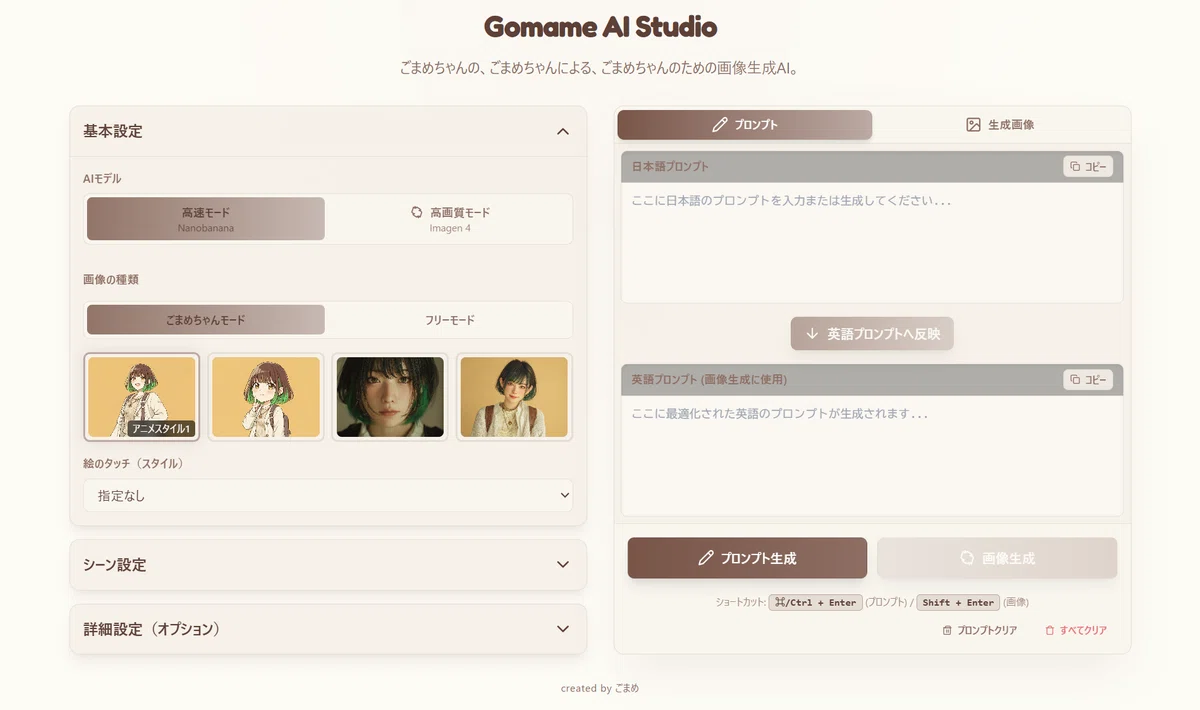Image resolution: width=1200 pixels, height=710 pixels.
Task: Collapse 基本設定 section chevron
Action: (563, 131)
